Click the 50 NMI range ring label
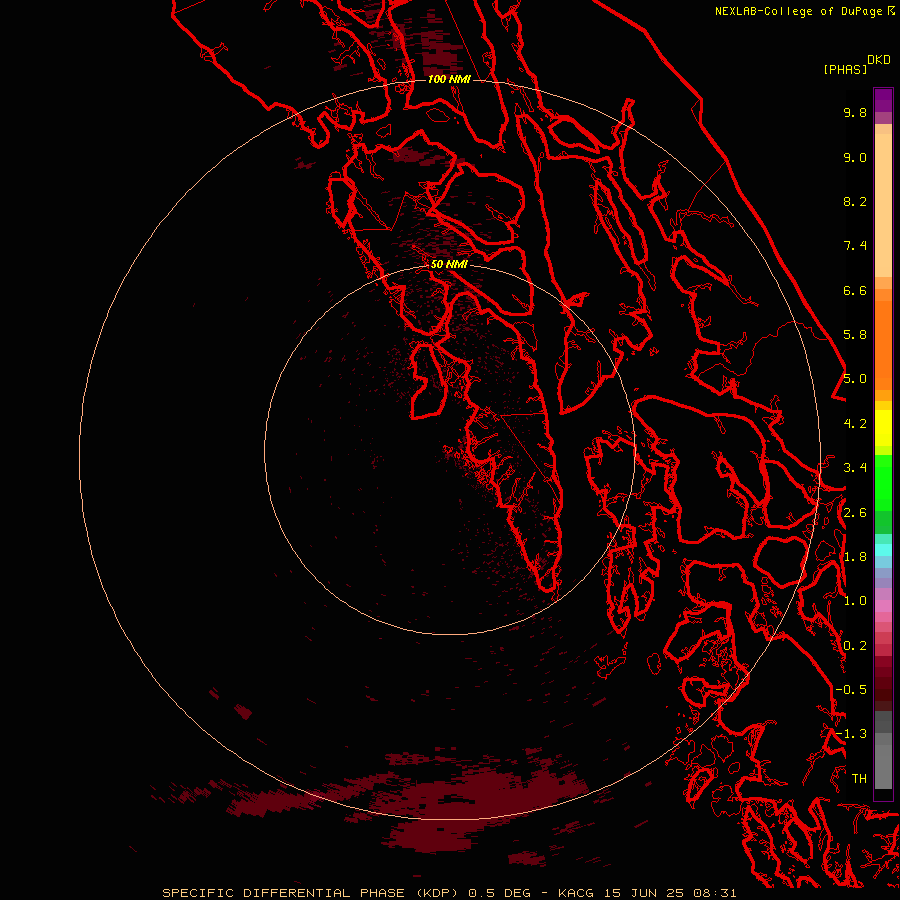Screen dimensions: 900x900 pyautogui.click(x=449, y=264)
